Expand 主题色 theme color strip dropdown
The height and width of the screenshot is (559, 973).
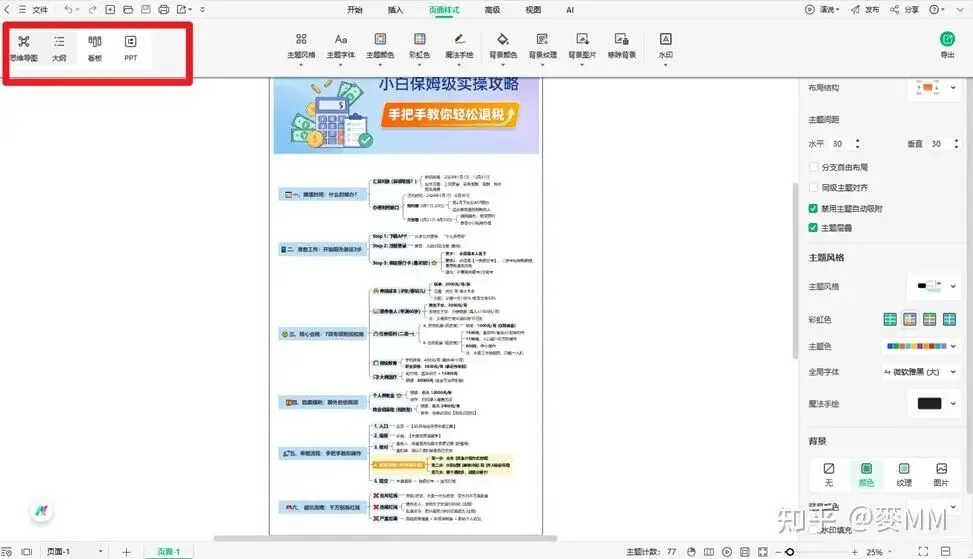953,346
